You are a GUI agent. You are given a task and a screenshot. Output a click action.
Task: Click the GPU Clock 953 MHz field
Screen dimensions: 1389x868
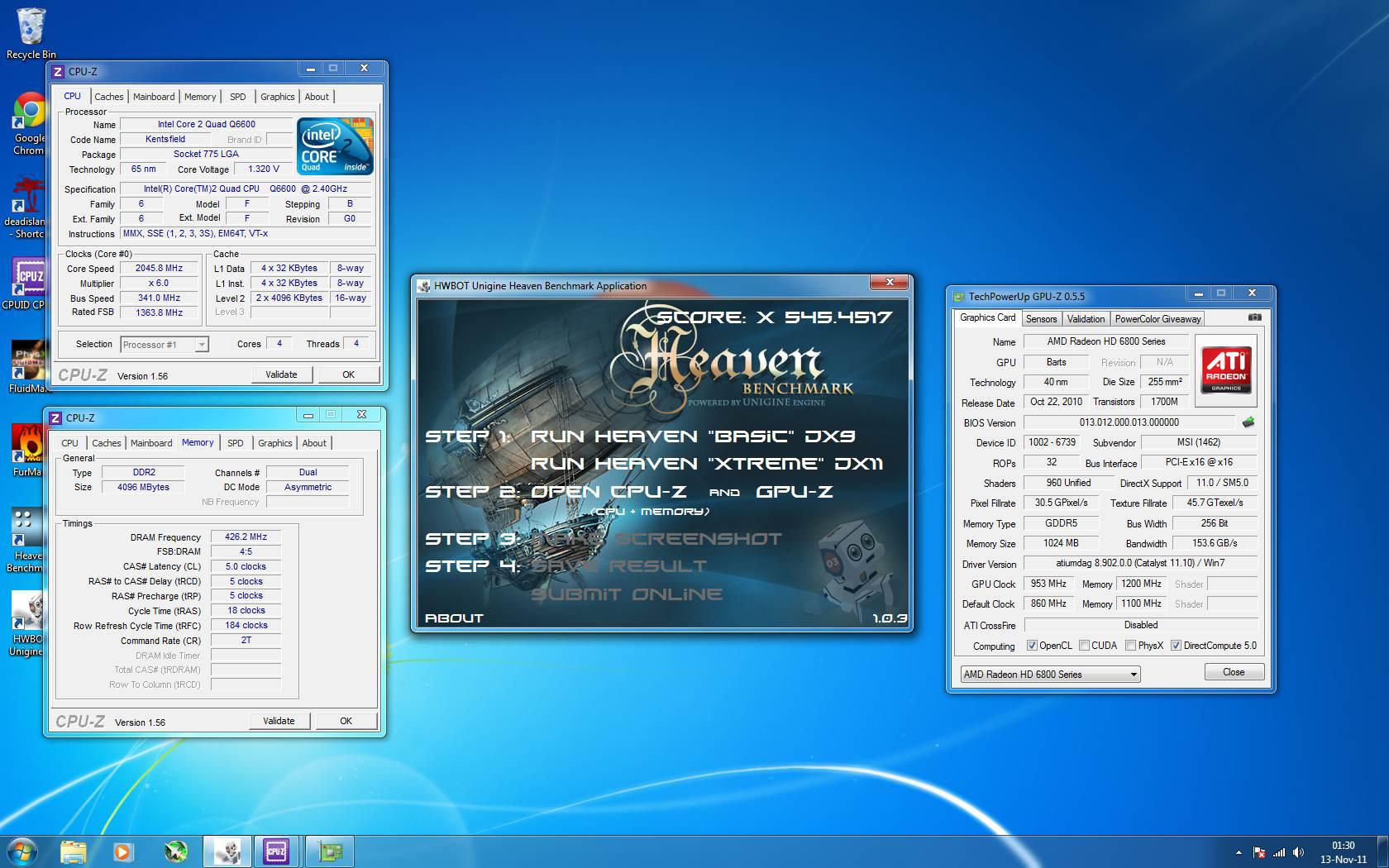[1048, 584]
